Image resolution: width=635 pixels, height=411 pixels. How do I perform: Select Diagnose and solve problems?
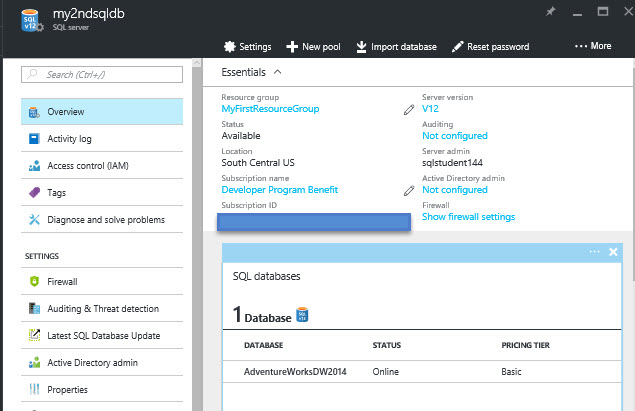pyautogui.click(x=105, y=220)
